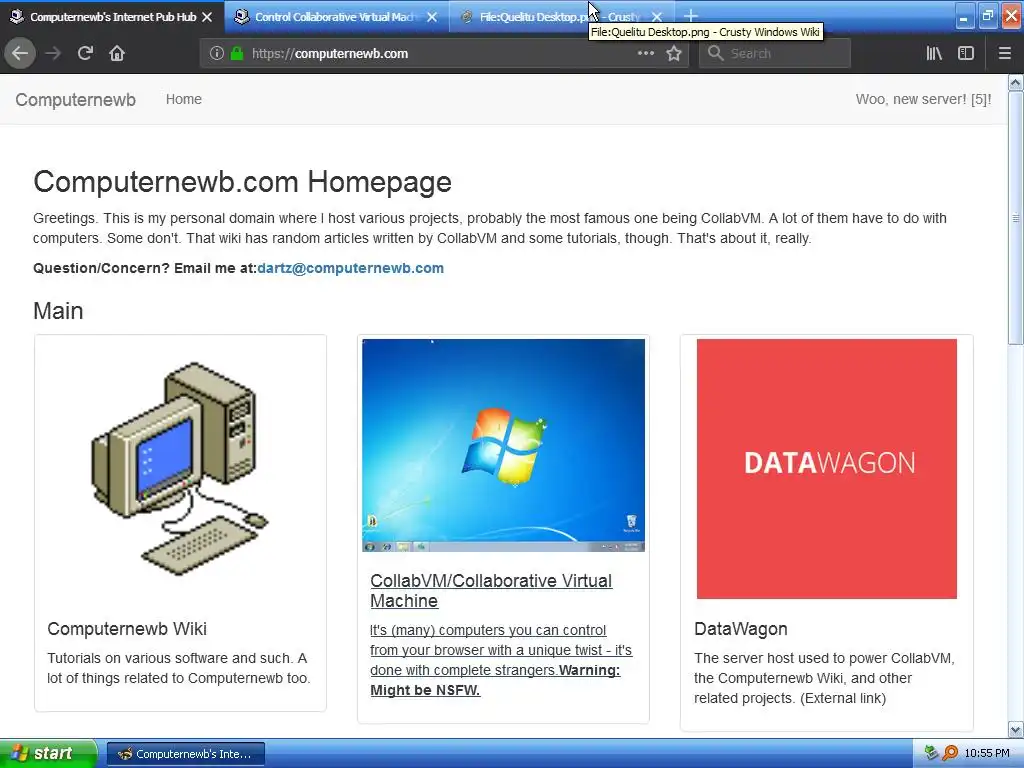
Task: Click the green padlock security icon
Action: [237, 54]
